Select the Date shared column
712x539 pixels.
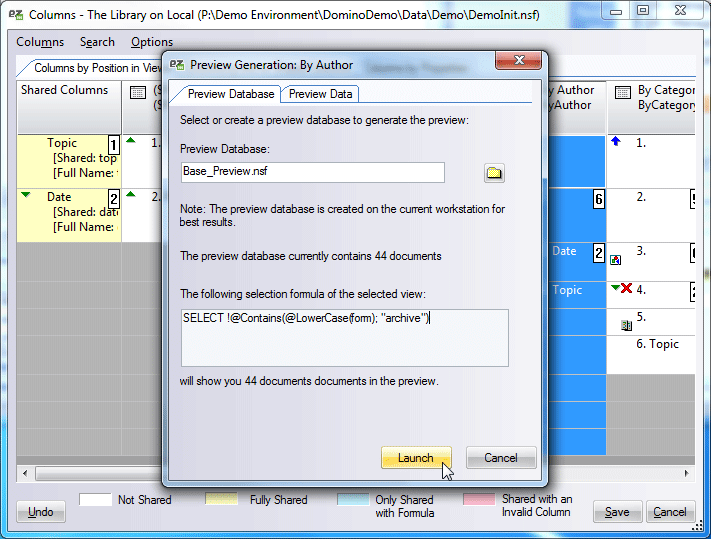click(69, 215)
